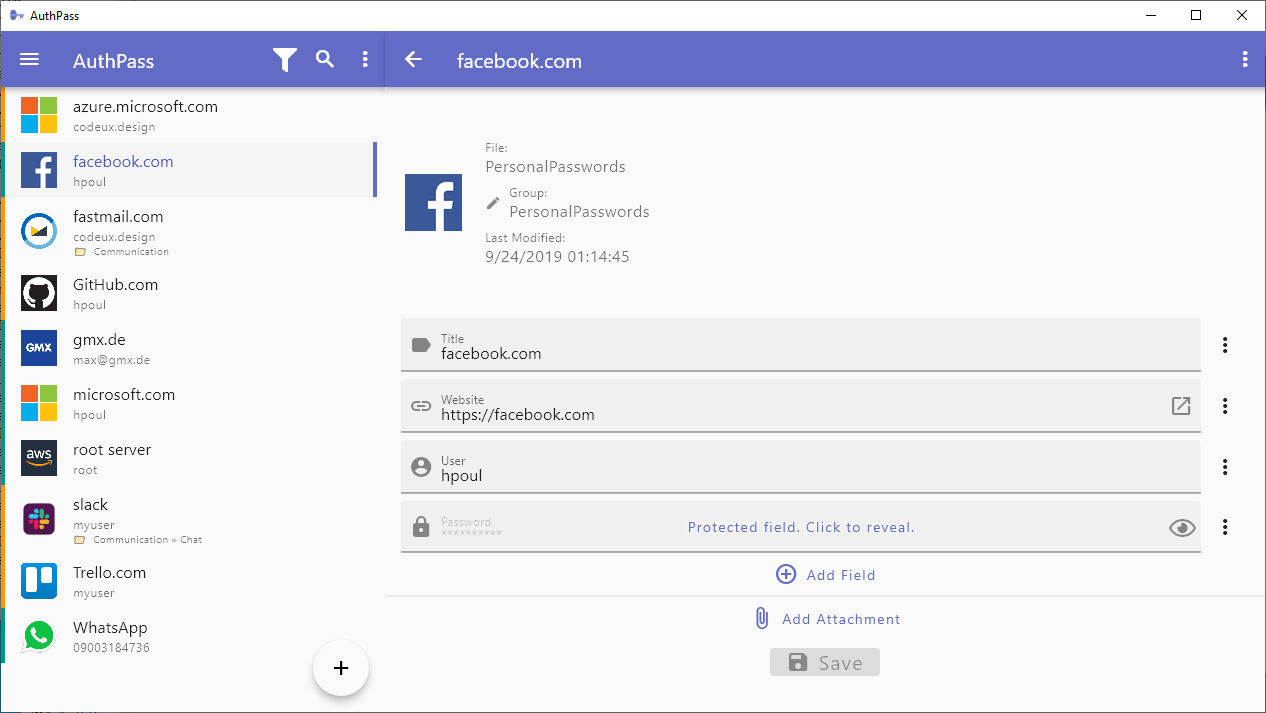Edit group with the pencil icon
The image size is (1266, 713).
click(x=492, y=203)
